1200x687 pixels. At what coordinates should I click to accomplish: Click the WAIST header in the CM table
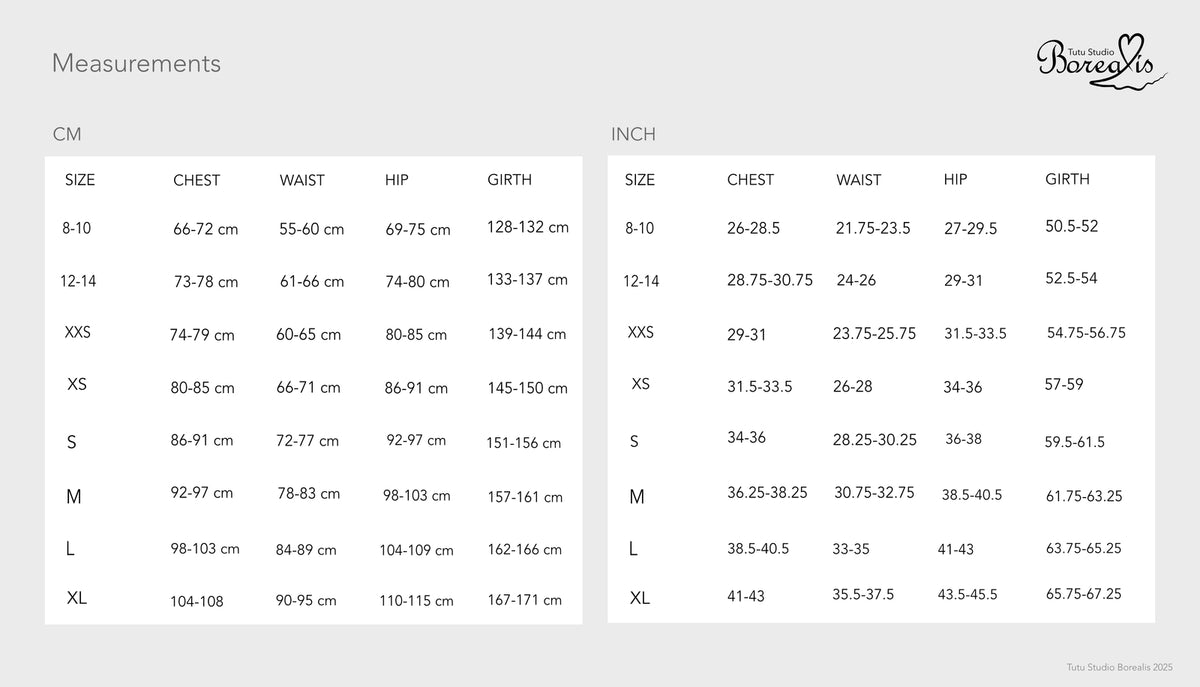302,181
